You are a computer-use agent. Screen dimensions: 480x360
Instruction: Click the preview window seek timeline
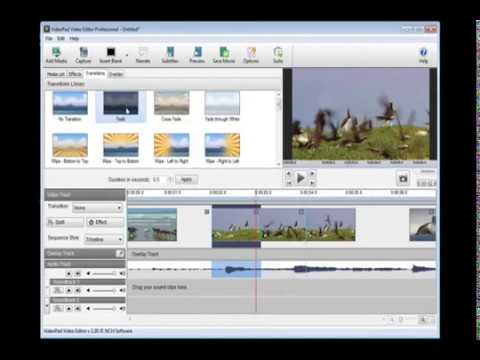pyautogui.click(x=360, y=163)
